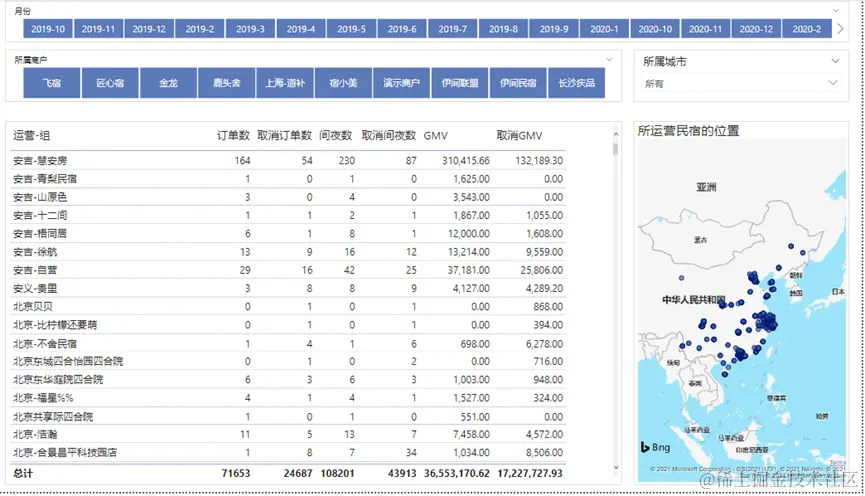Sort table by 取消GMV column header
Screen dimensions: 865x496
[520, 135]
